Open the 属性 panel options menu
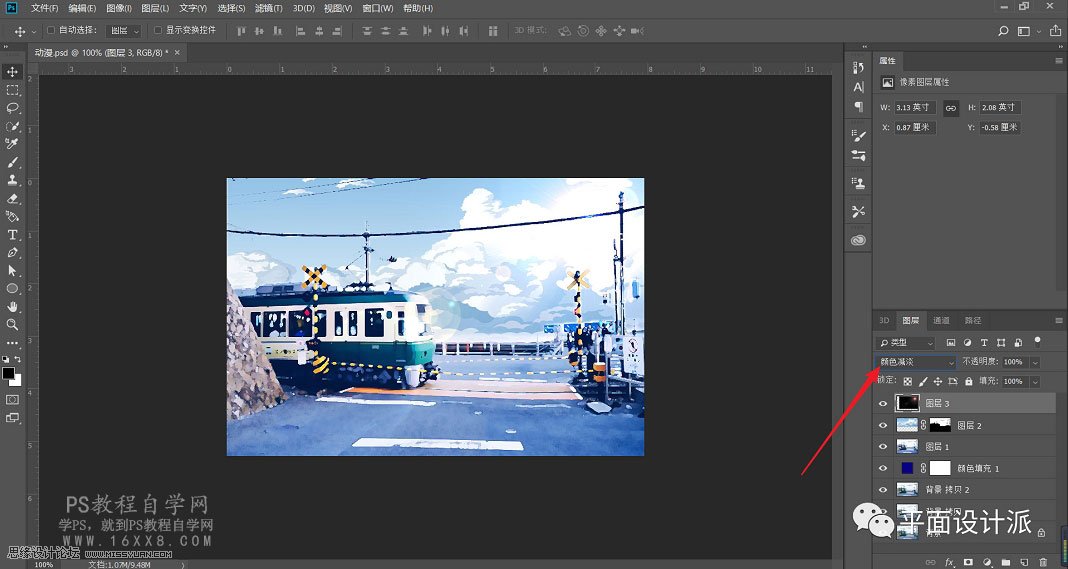The height and width of the screenshot is (569, 1068). [1058, 61]
